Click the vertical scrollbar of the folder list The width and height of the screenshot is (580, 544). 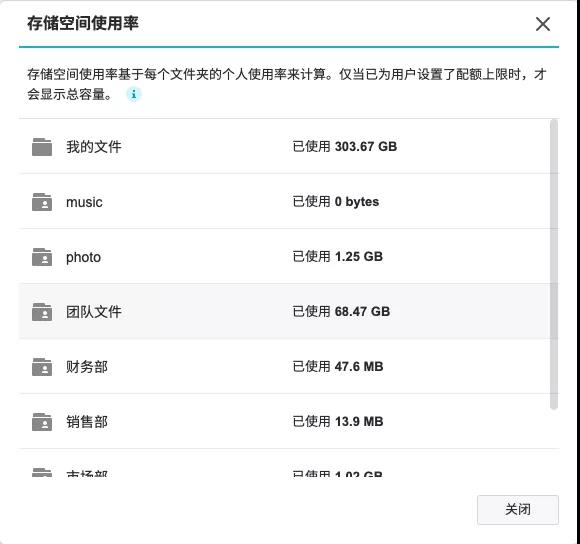554,264
